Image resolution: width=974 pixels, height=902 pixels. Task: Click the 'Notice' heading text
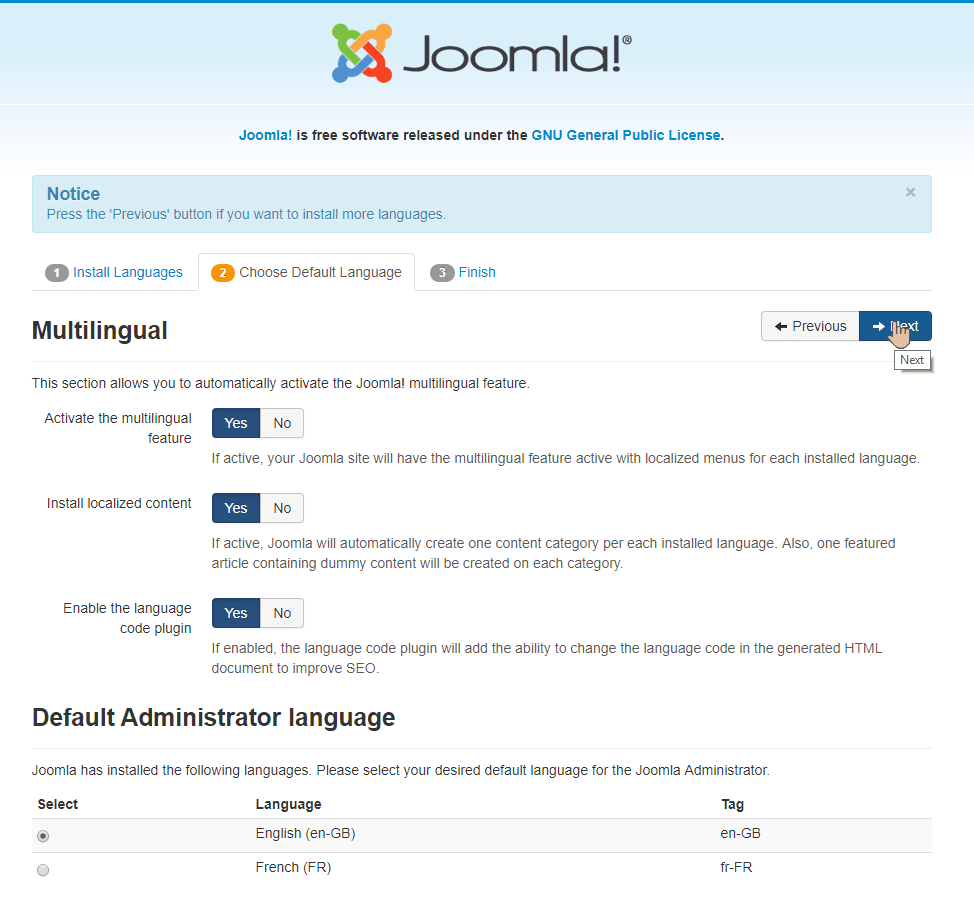[73, 194]
